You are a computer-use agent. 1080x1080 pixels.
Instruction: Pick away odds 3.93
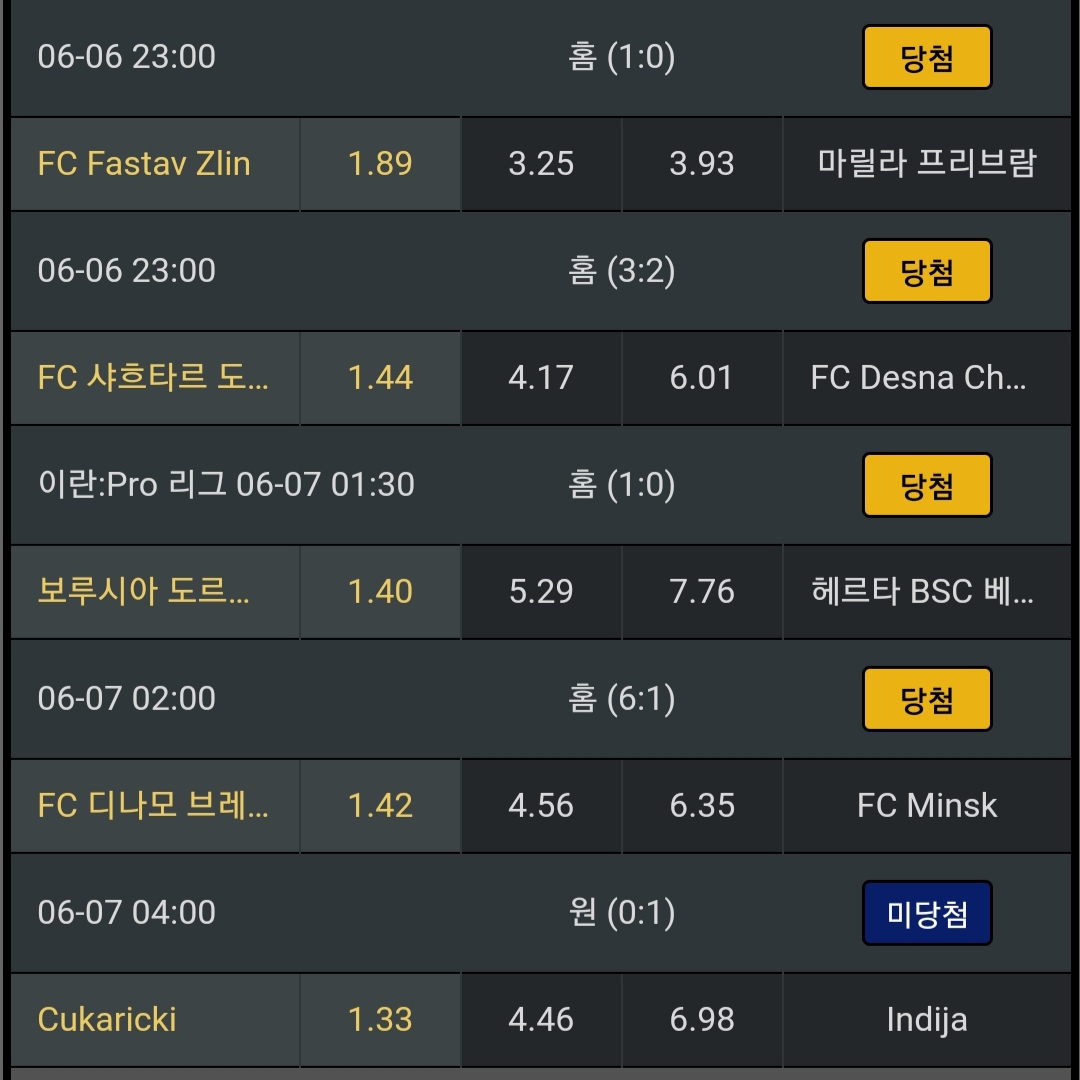[x=702, y=164]
